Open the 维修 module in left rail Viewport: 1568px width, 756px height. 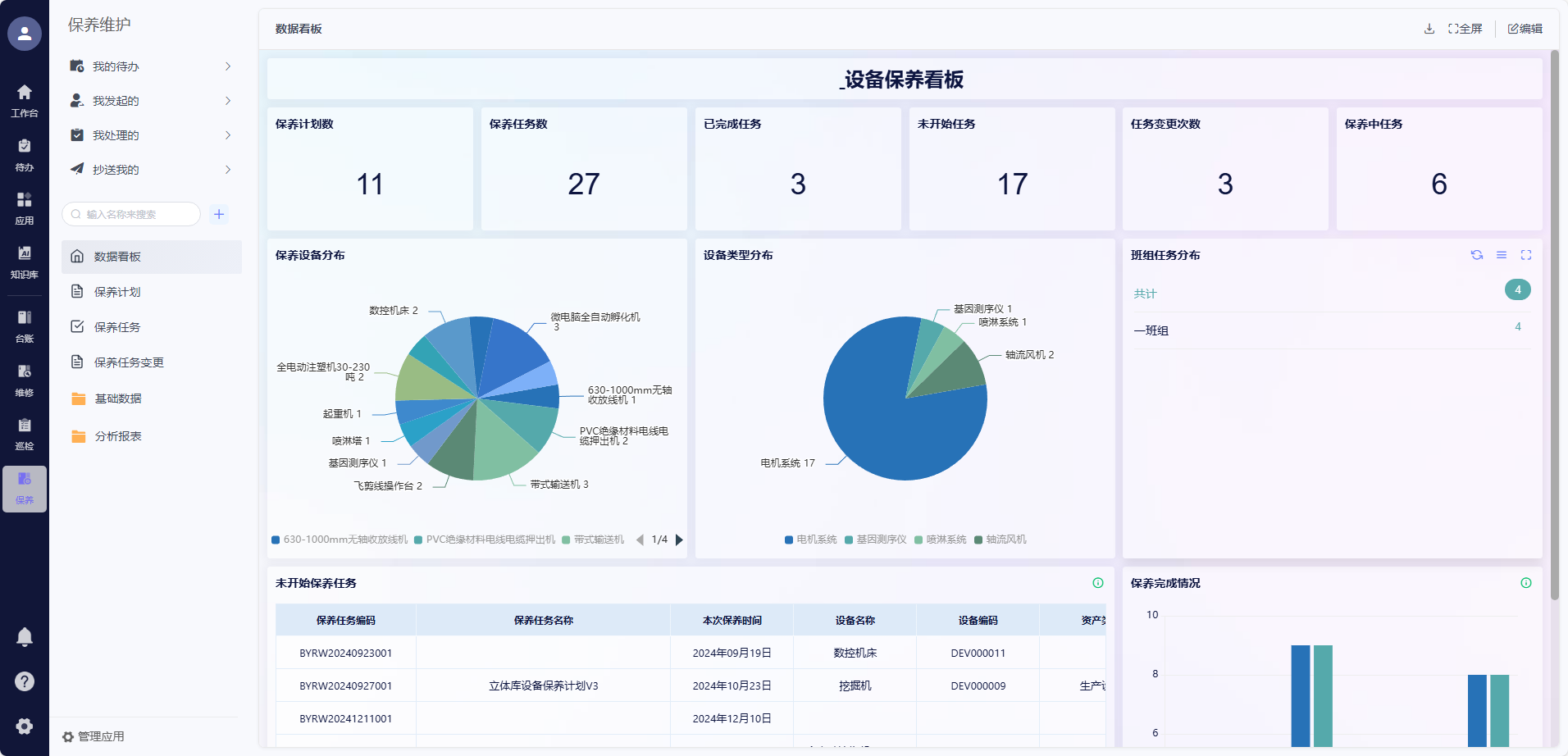point(25,380)
